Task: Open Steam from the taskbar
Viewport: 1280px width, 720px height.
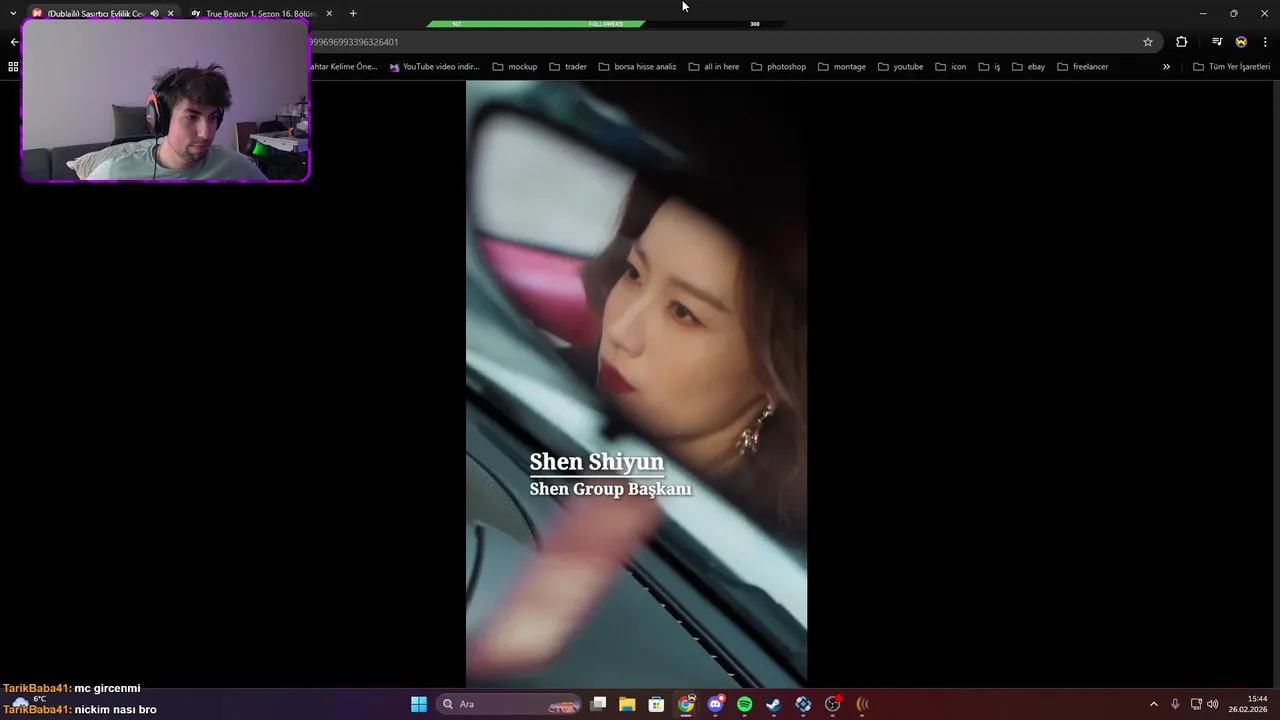Action: coord(773,704)
